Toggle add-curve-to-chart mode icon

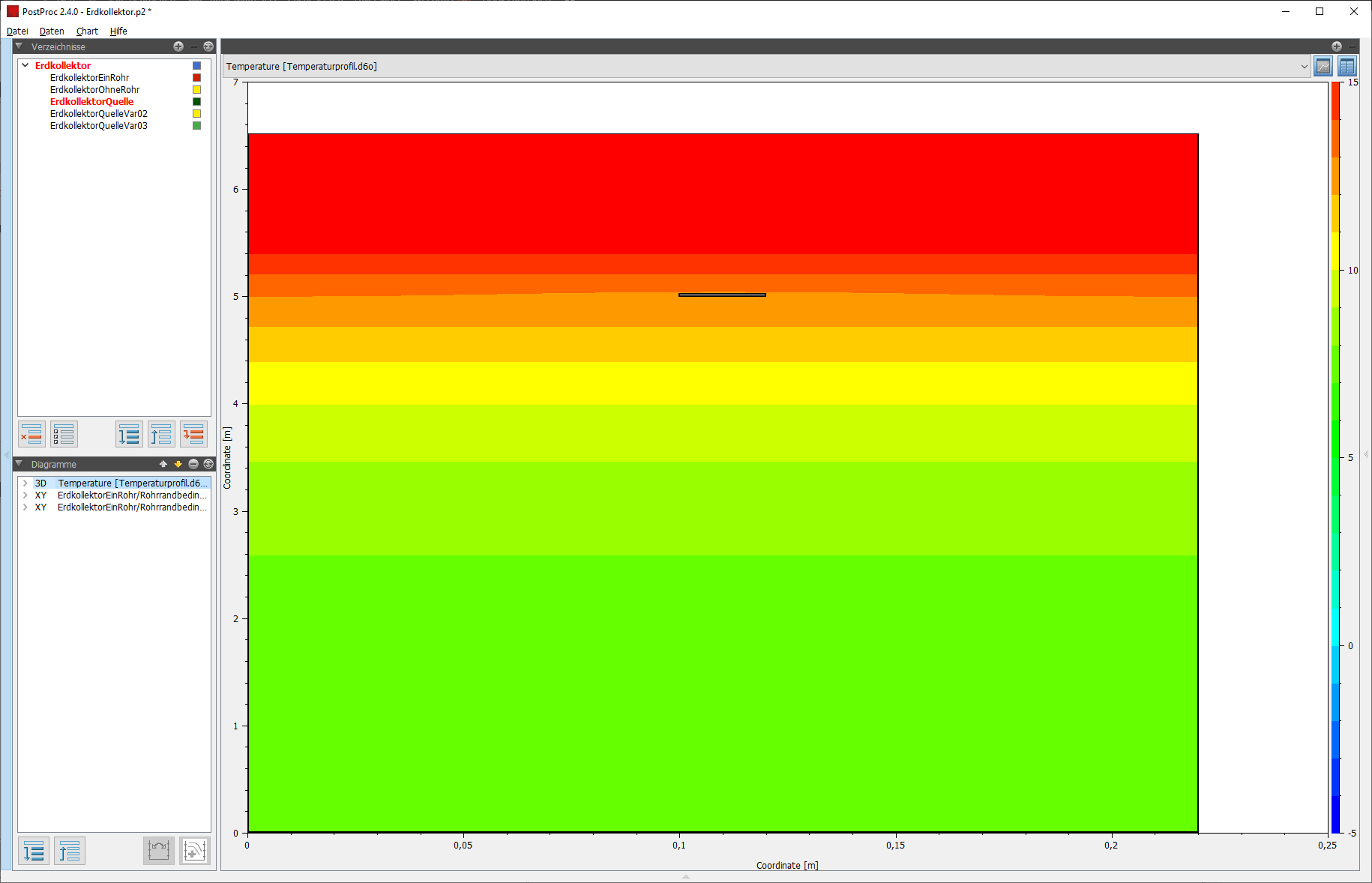[195, 851]
